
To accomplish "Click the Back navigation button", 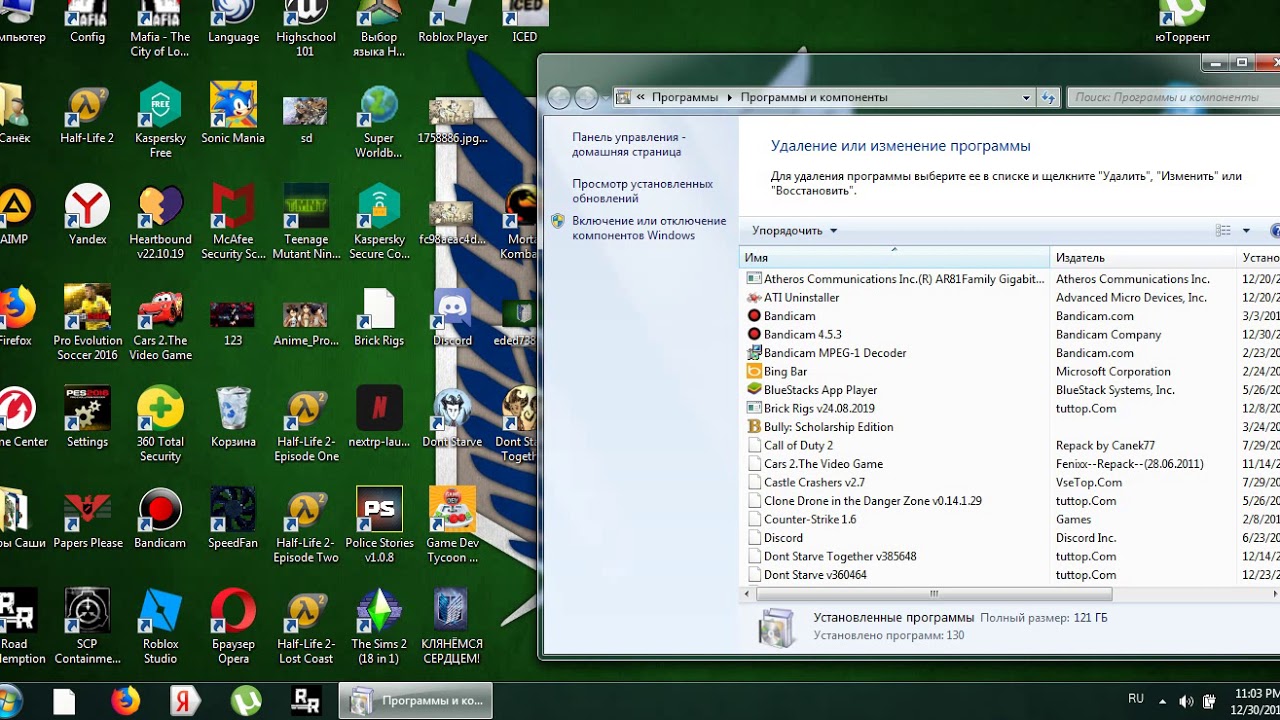I will [x=559, y=98].
